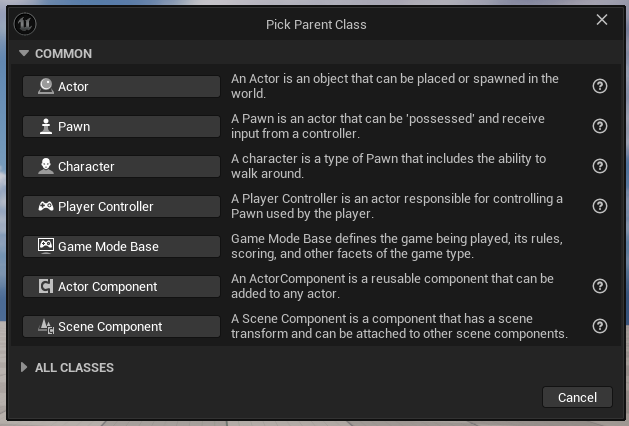Open help for Player Controller class
This screenshot has width=629, height=426.
(600, 206)
